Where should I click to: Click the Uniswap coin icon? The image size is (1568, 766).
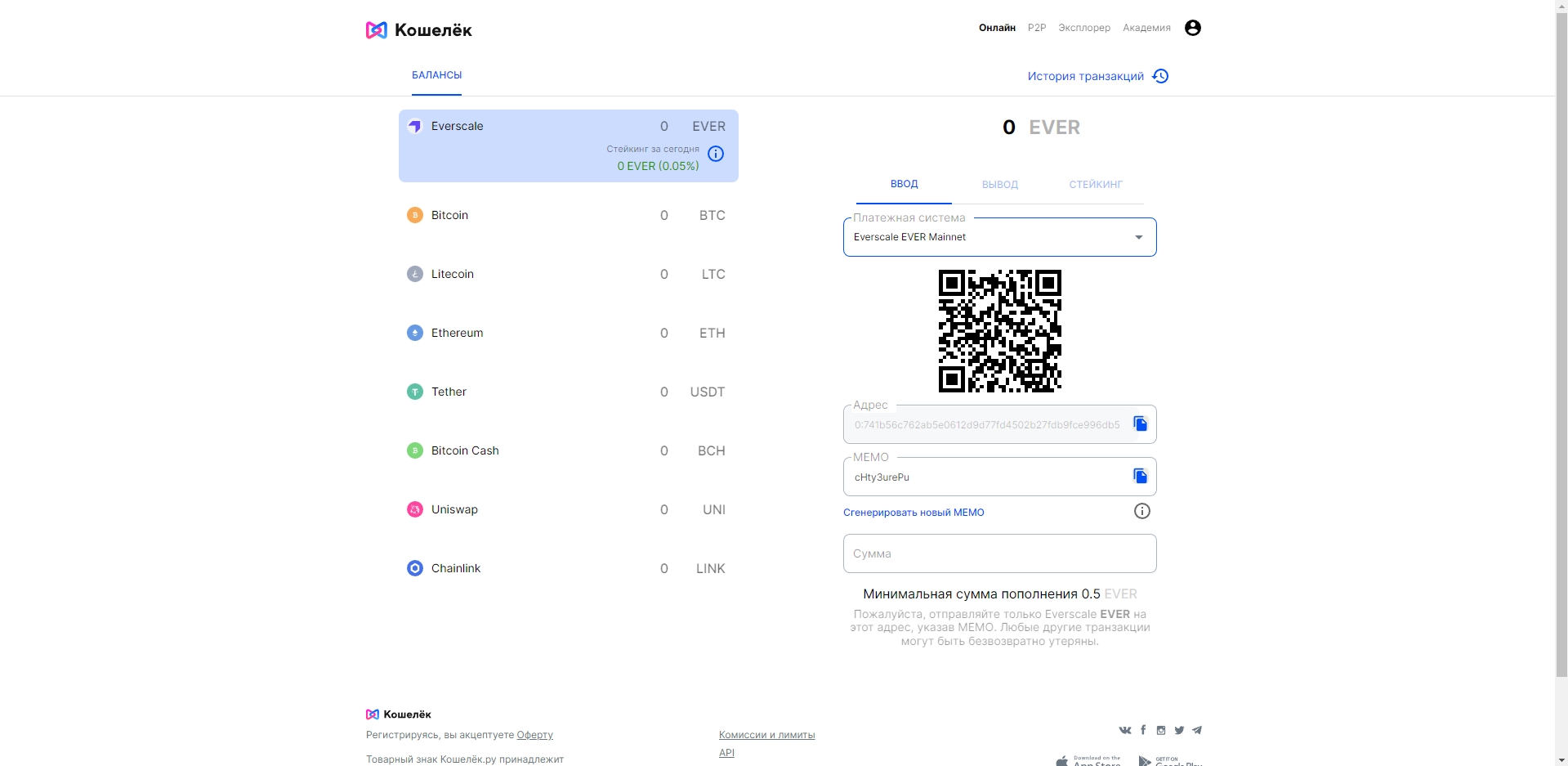[415, 509]
